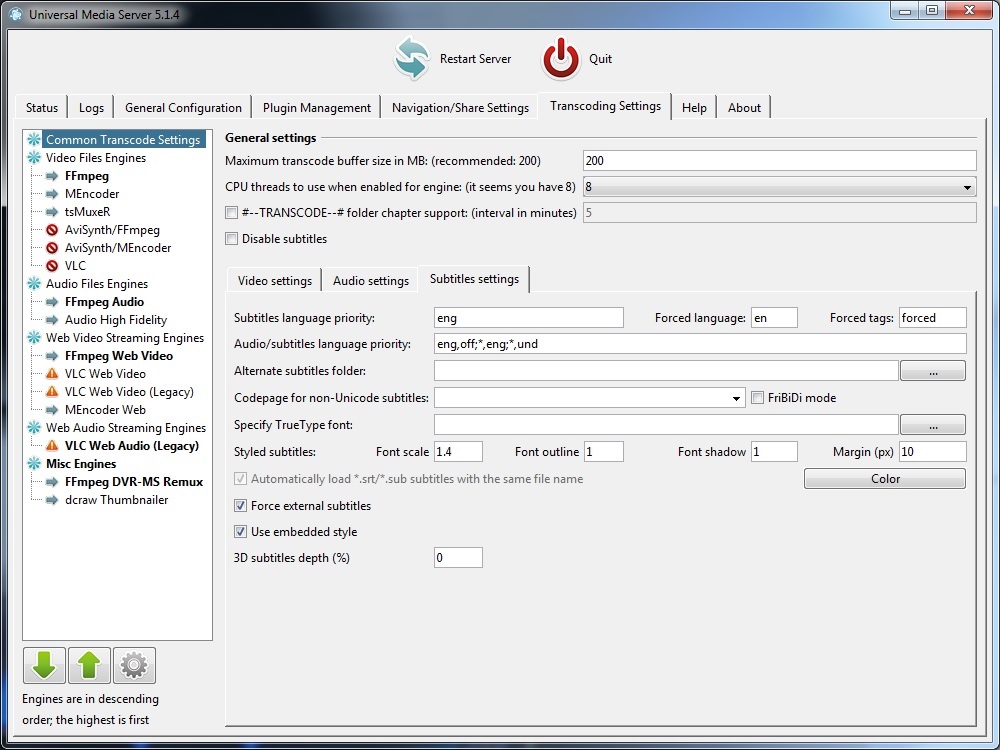Enable FriBiDi mode checkbox
The height and width of the screenshot is (750, 1000).
758,398
